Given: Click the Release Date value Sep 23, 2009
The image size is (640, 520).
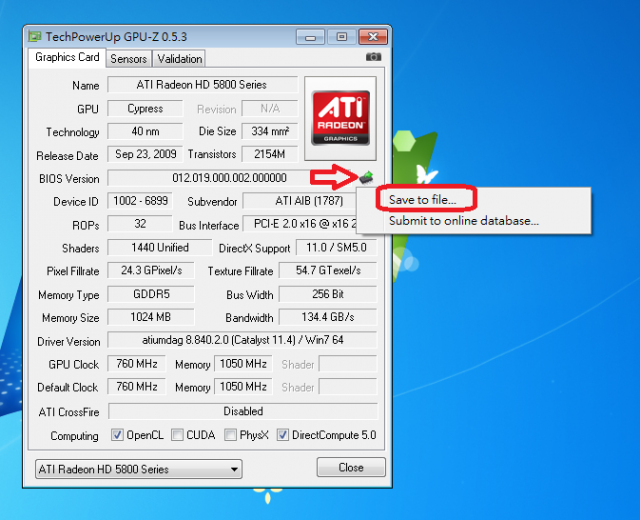Looking at the screenshot, I should 145,154.
